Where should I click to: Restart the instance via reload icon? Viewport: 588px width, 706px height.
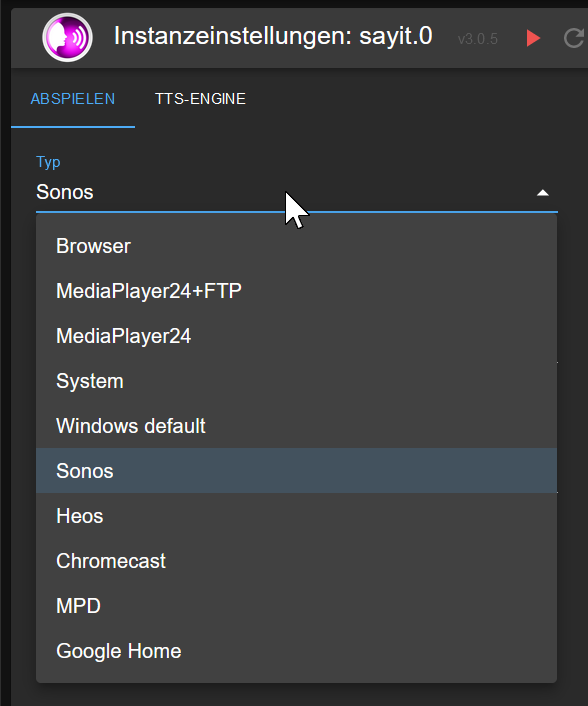[575, 38]
